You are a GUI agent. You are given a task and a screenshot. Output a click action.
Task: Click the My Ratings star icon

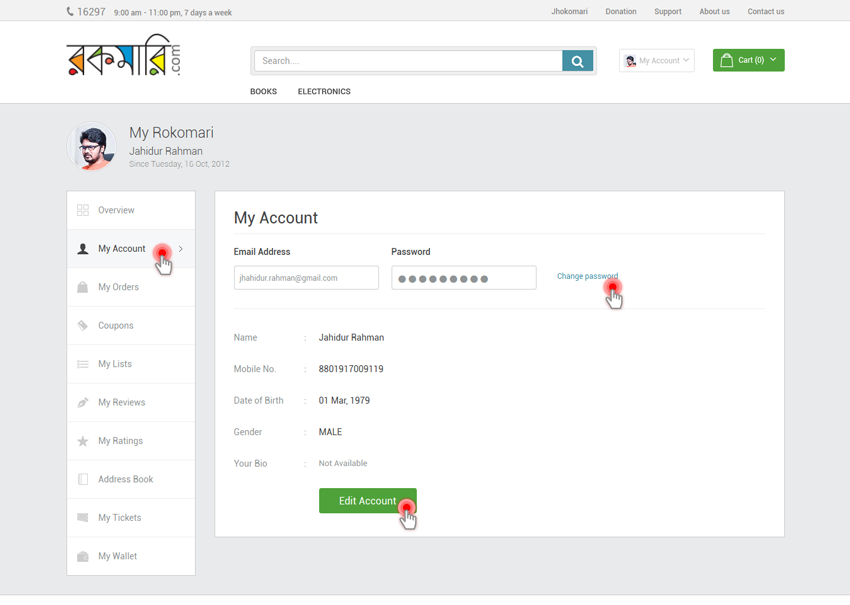83,441
